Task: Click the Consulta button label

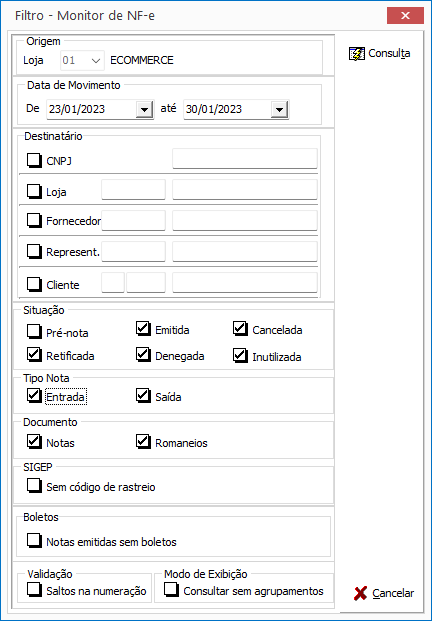Action: click(x=389, y=53)
